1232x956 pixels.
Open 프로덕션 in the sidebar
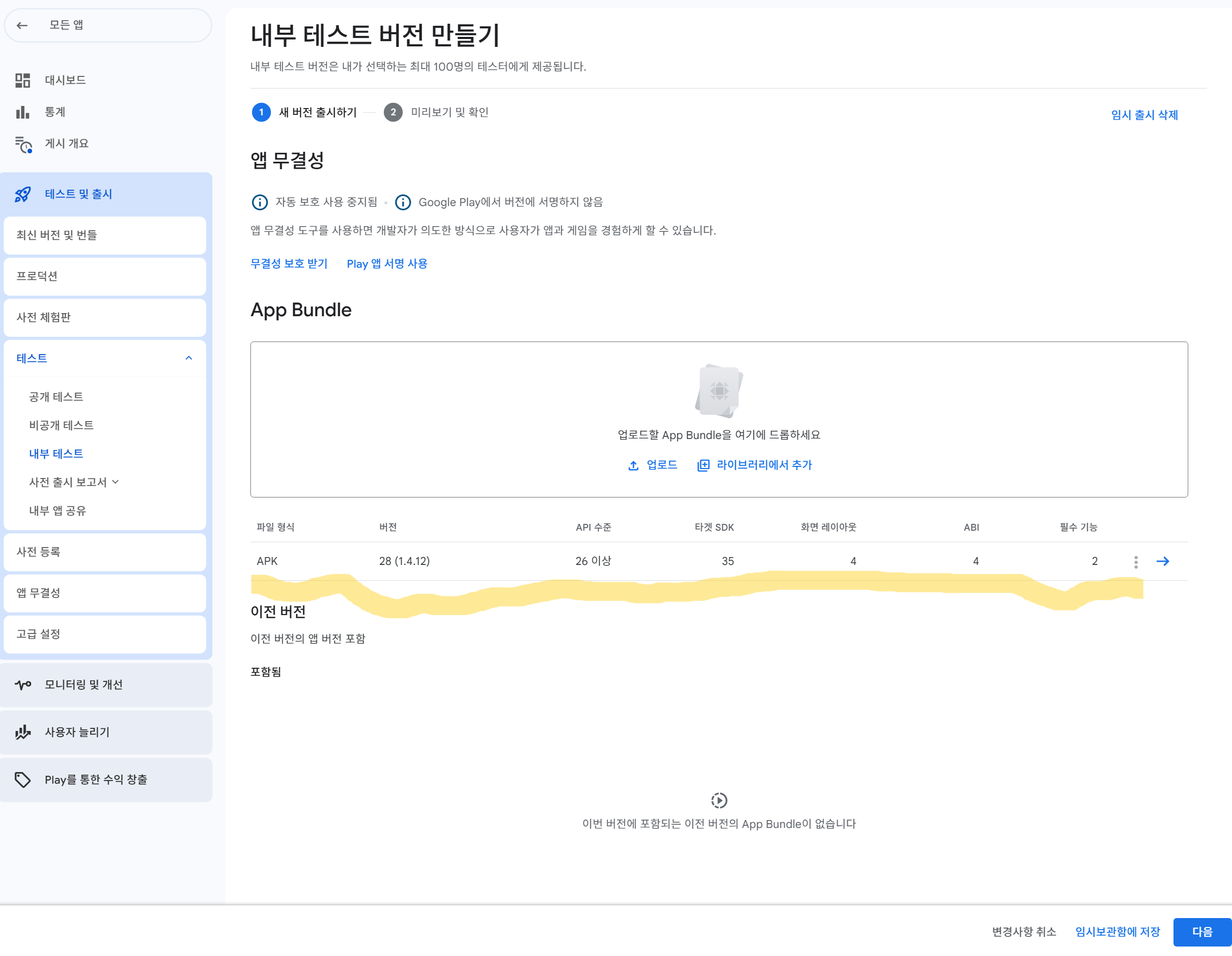pyautogui.click(x=37, y=276)
